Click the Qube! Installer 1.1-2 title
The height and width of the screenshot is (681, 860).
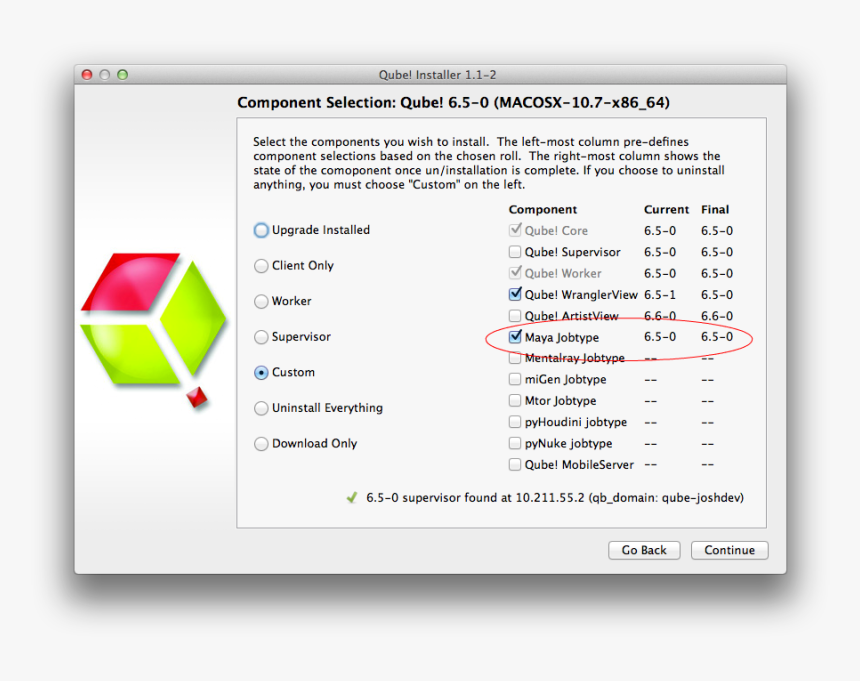click(x=437, y=75)
